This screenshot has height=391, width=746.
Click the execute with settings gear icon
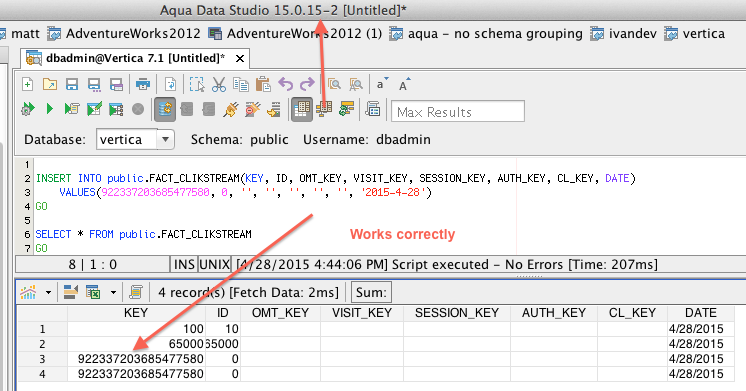[28, 109]
